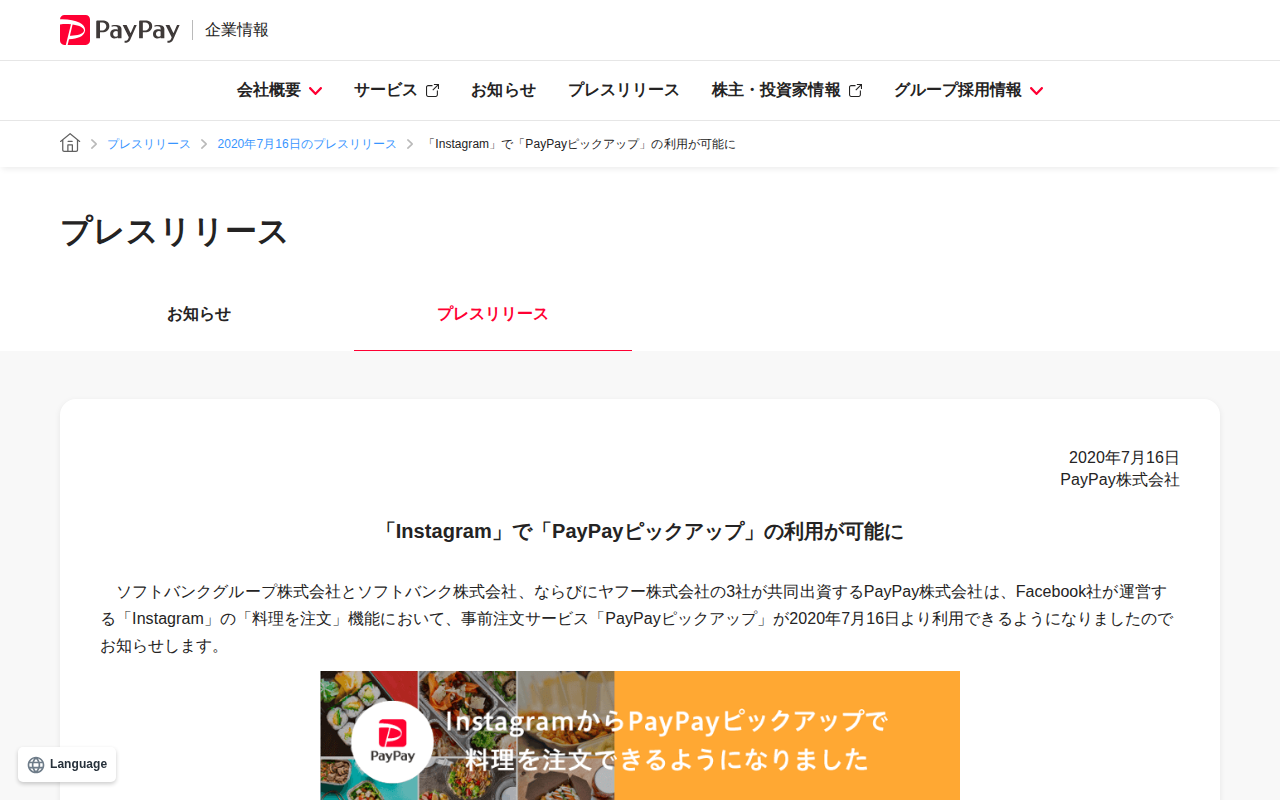Open the サービス navigation link
Viewport: 1280px width, 800px height.
tap(385, 90)
